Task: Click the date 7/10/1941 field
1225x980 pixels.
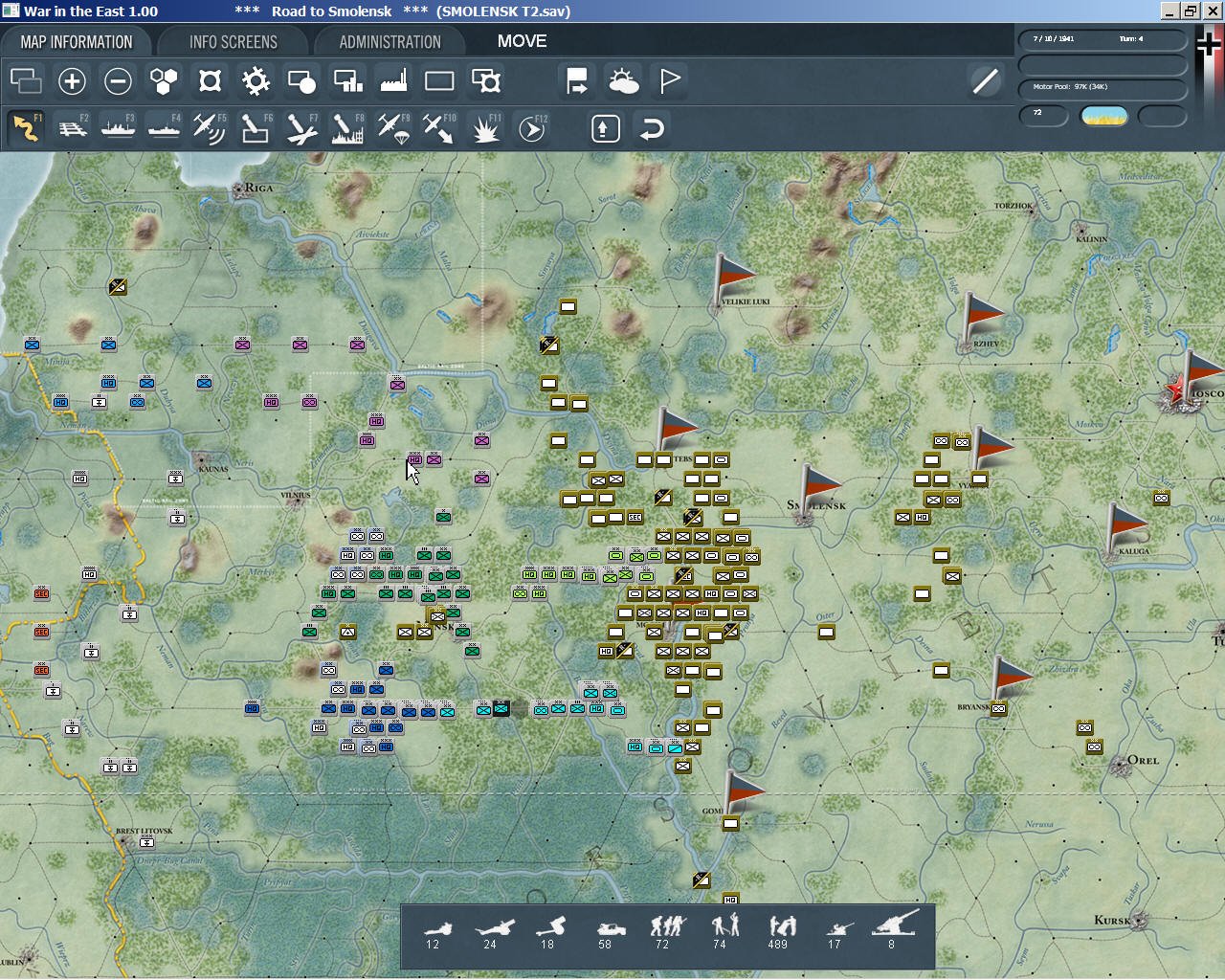Action: click(x=1054, y=39)
